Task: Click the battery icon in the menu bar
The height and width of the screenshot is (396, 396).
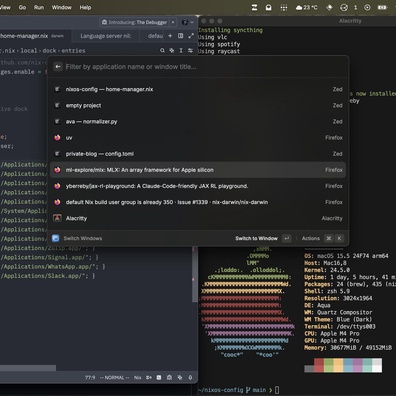Action: (382, 7)
